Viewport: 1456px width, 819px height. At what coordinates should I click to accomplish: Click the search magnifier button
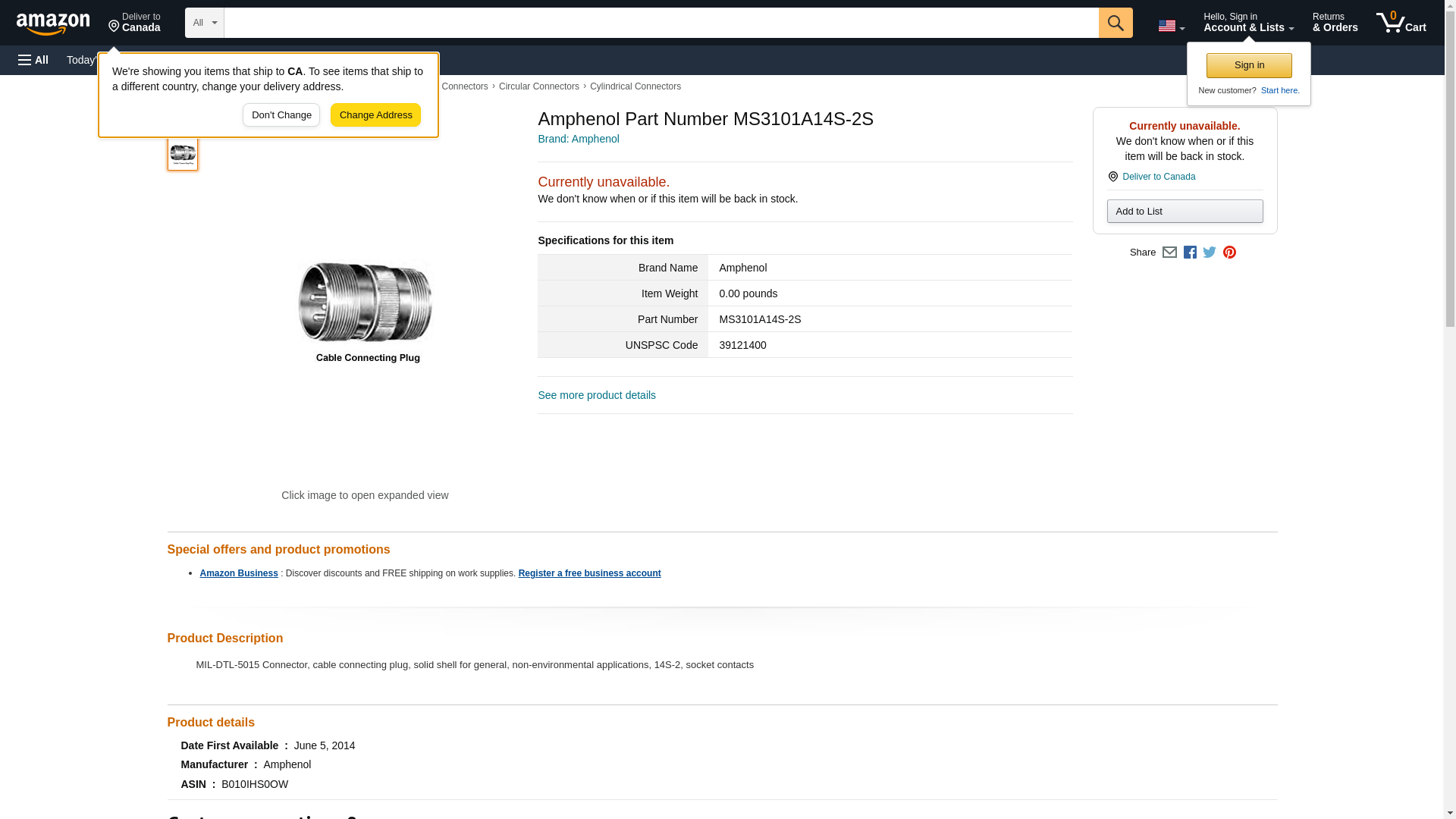pyautogui.click(x=1115, y=23)
